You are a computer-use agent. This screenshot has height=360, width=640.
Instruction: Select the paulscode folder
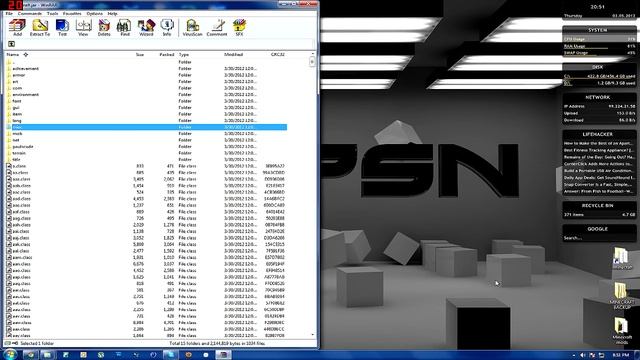point(146,147)
